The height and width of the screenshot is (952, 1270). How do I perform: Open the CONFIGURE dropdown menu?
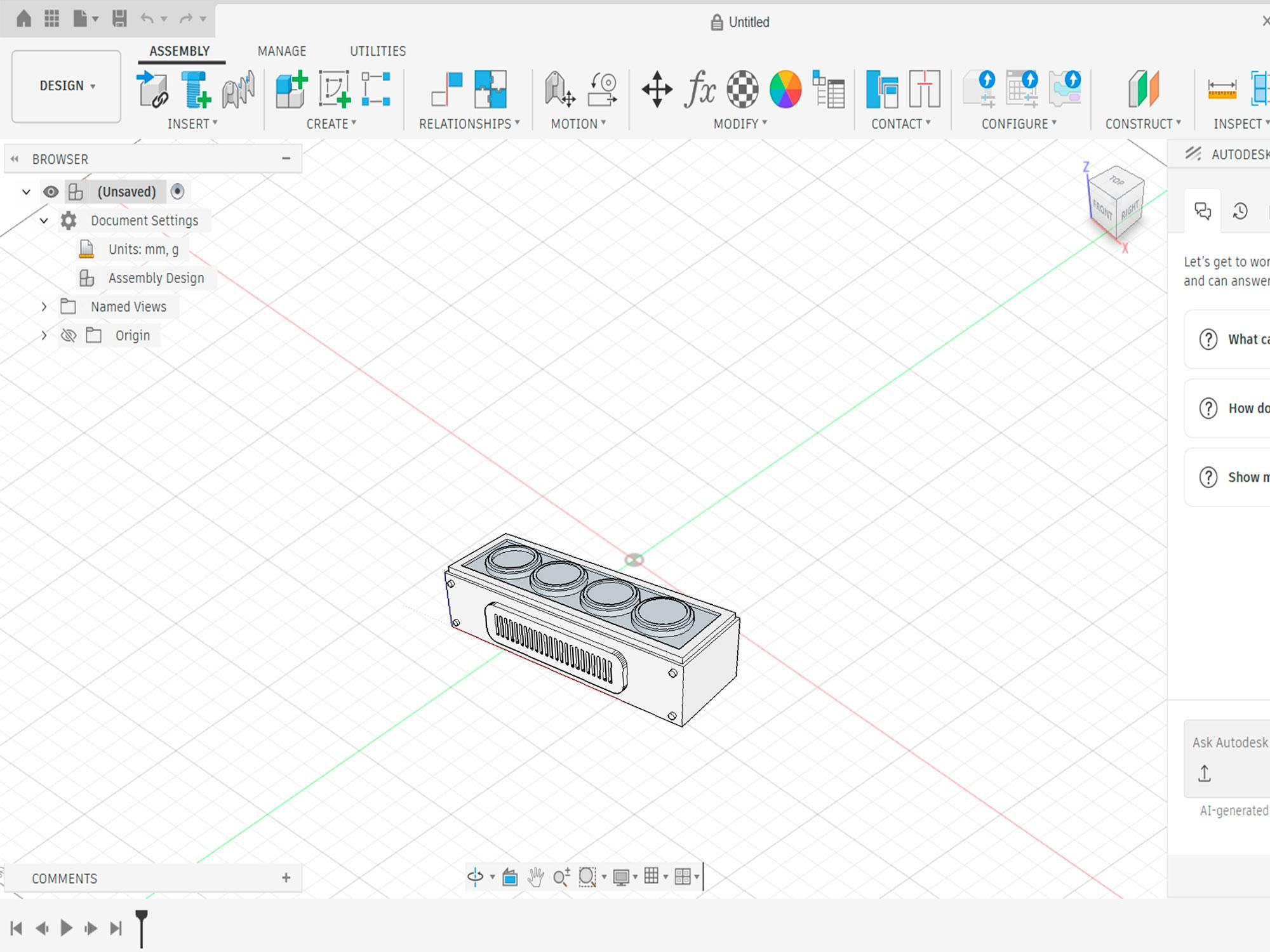tap(1019, 124)
